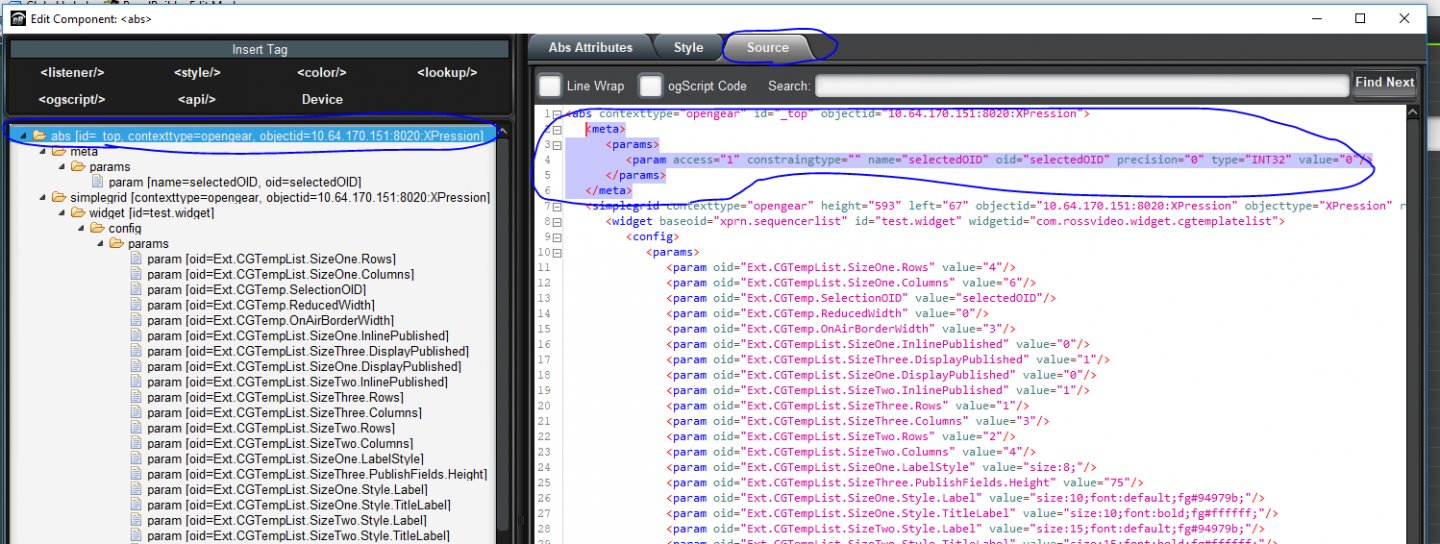Select the Ext.CGTempList.SizeOne.Style.TitleLabel param row
The image size is (1440, 544).
[x=291, y=505]
